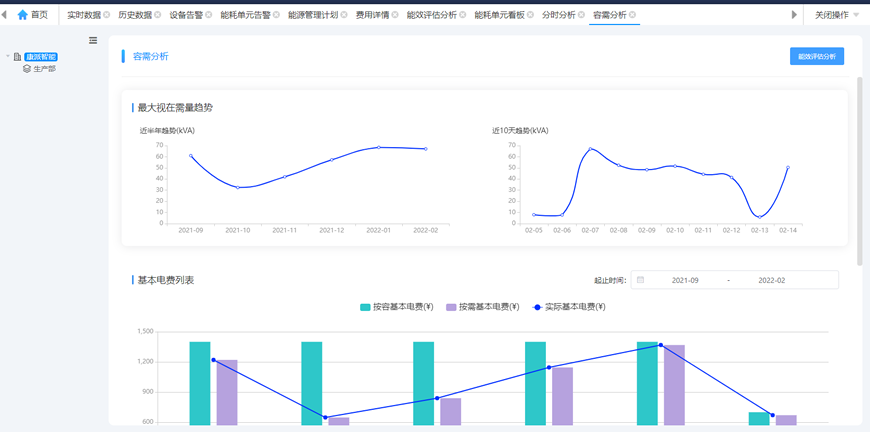Viewport: 870px width, 432px height.
Task: Click the 02-13 low point on 10-day chart
Action: 760,217
